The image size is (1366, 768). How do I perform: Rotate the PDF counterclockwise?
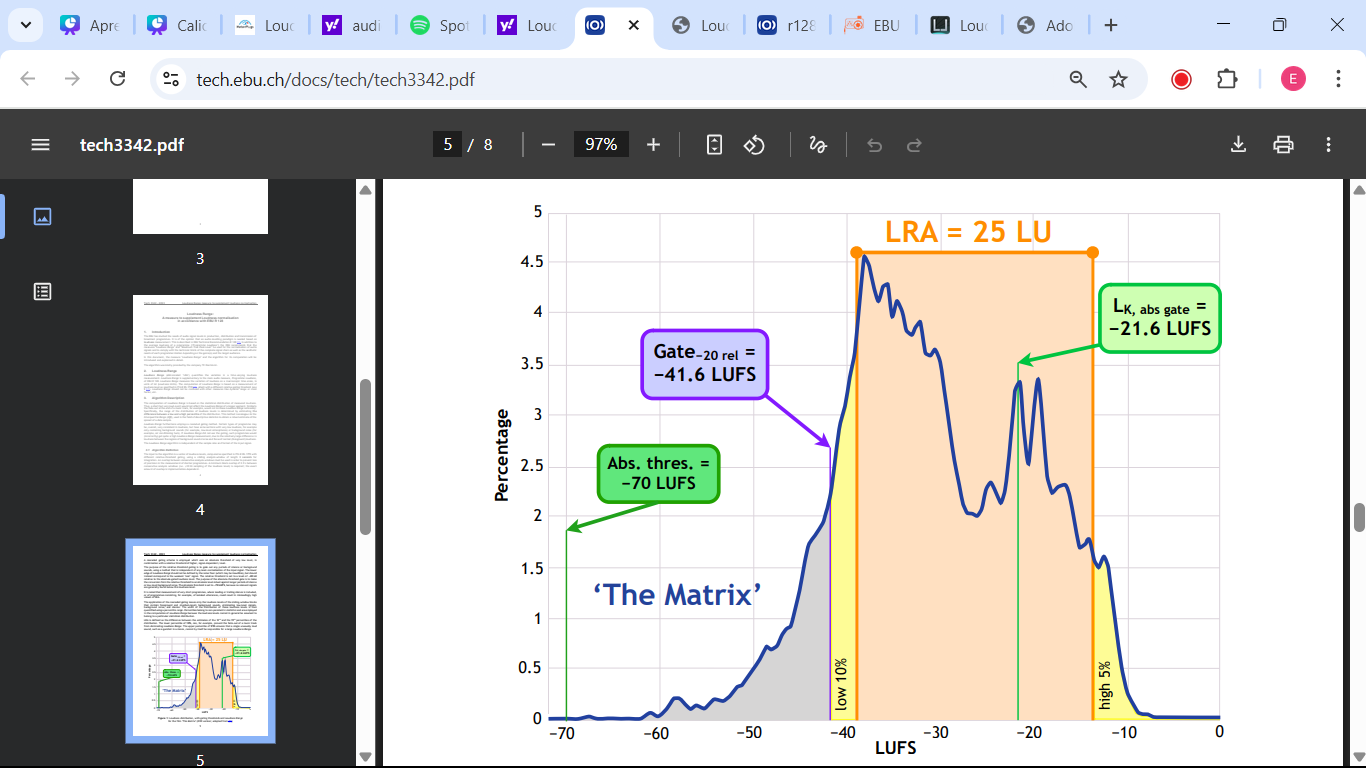754,145
